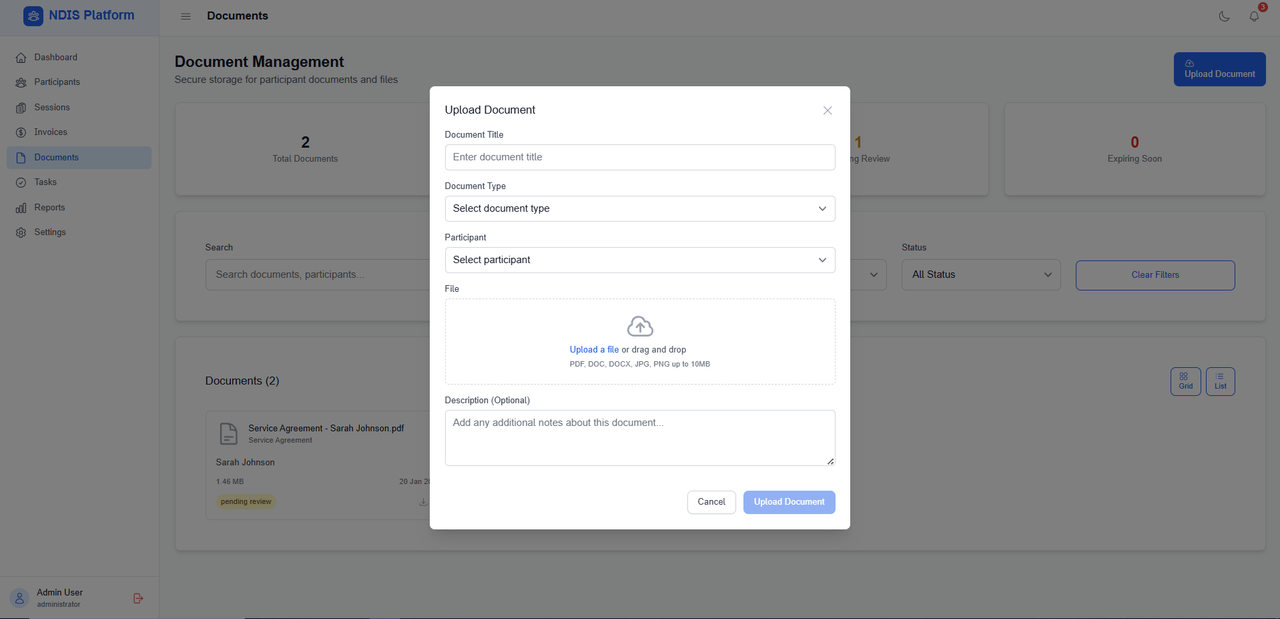Click the Document Management heading

pyautogui.click(x=259, y=62)
